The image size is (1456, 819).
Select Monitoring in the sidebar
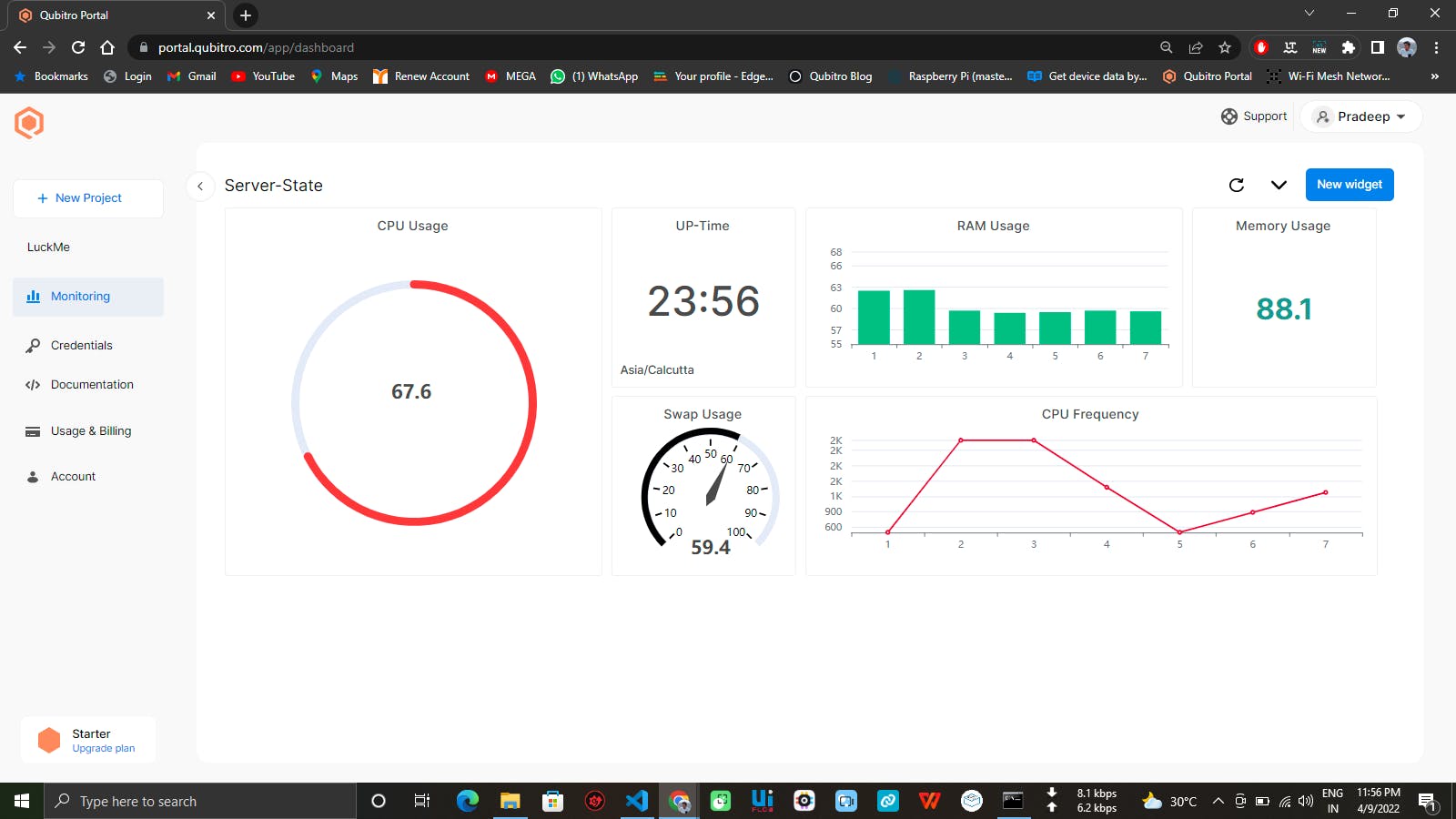tap(88, 297)
